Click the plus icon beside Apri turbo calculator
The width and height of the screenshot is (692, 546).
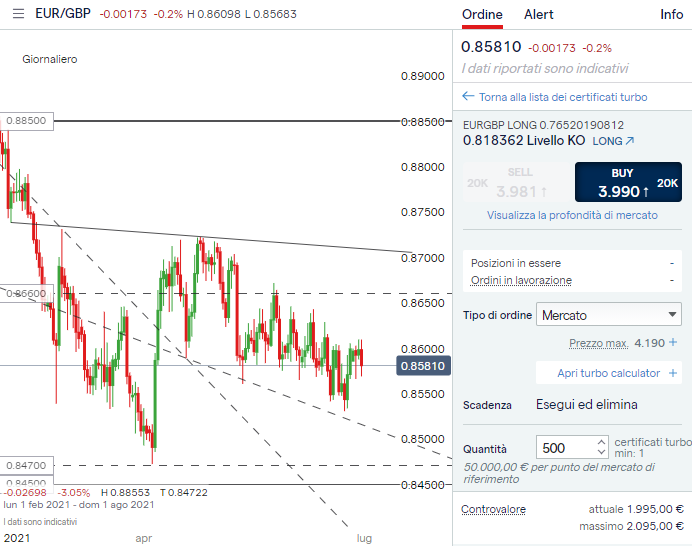[673, 373]
